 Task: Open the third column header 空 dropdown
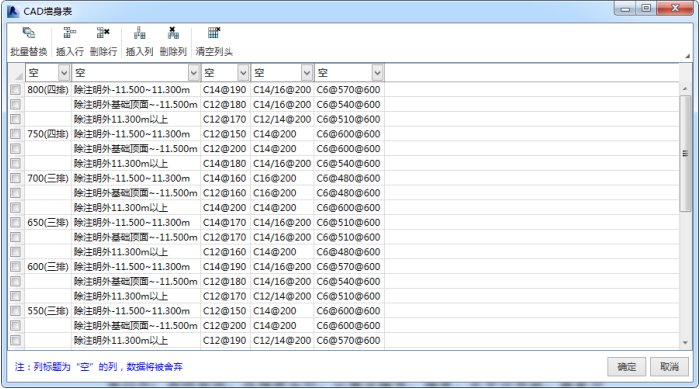click(243, 73)
